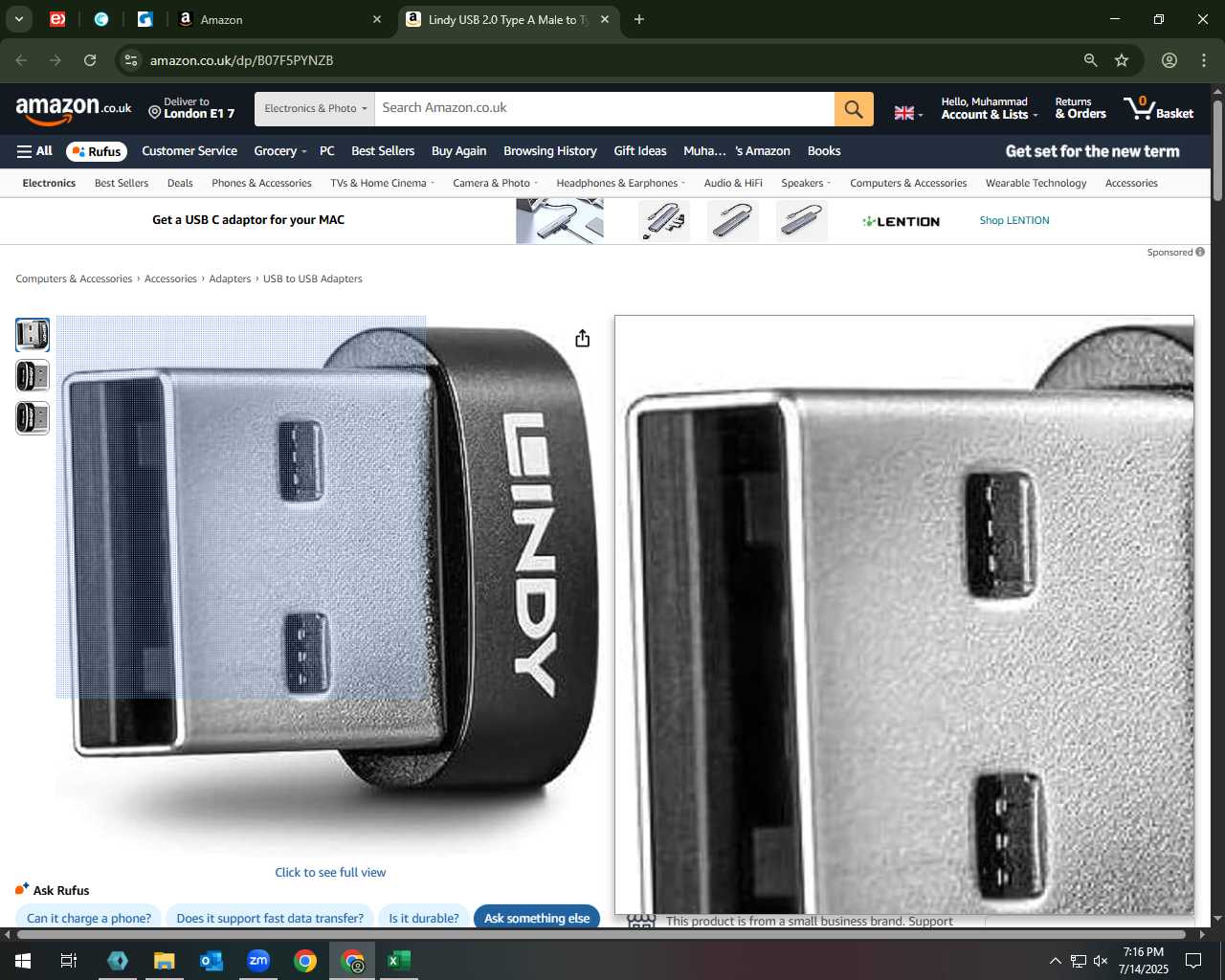Click the Shop LENTION sponsored link
Image resolution: width=1225 pixels, height=980 pixels.
pos(1014,221)
